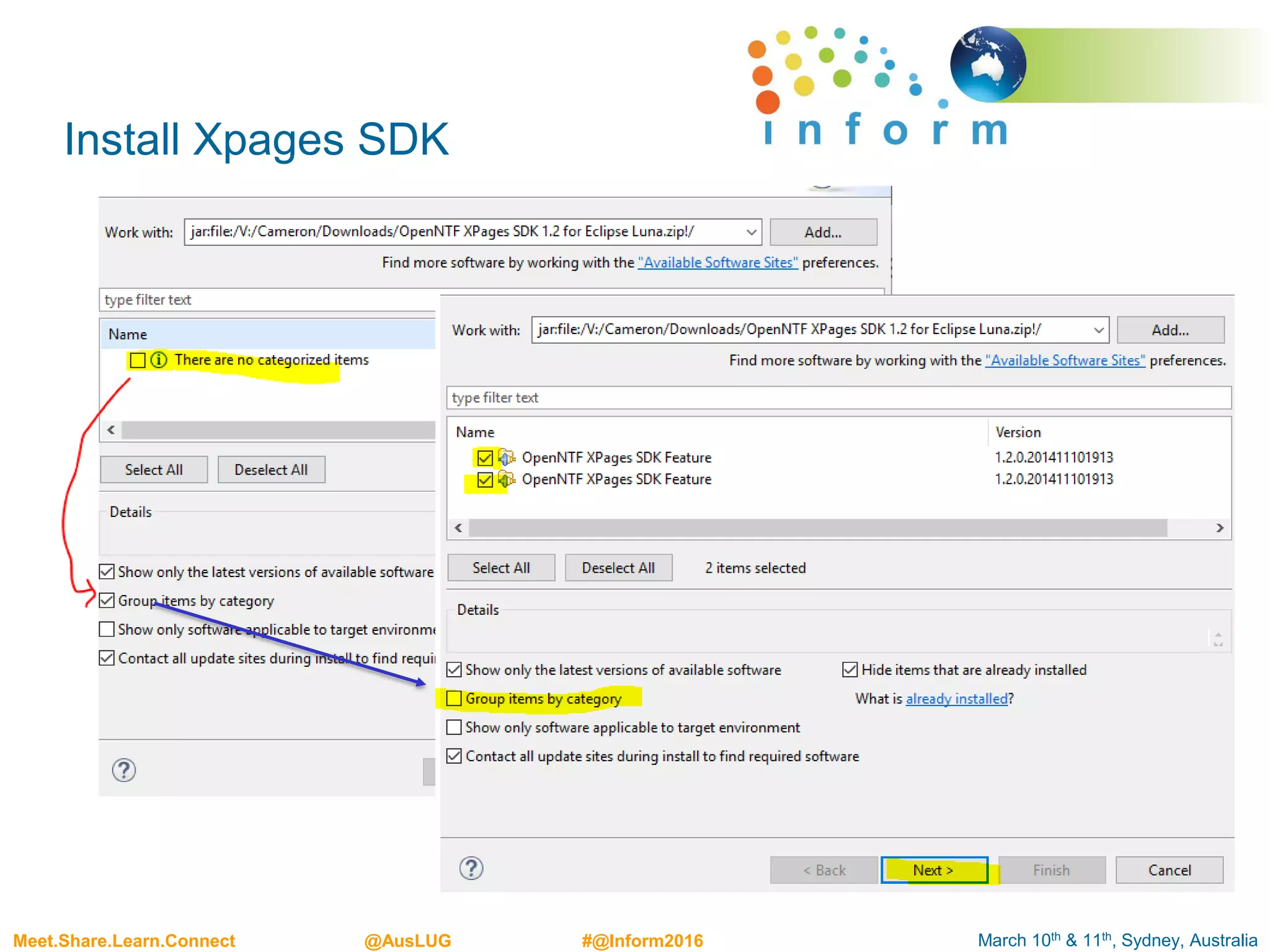Uncheck the first OpenNTF XPages SDK Feature checkbox

(485, 457)
